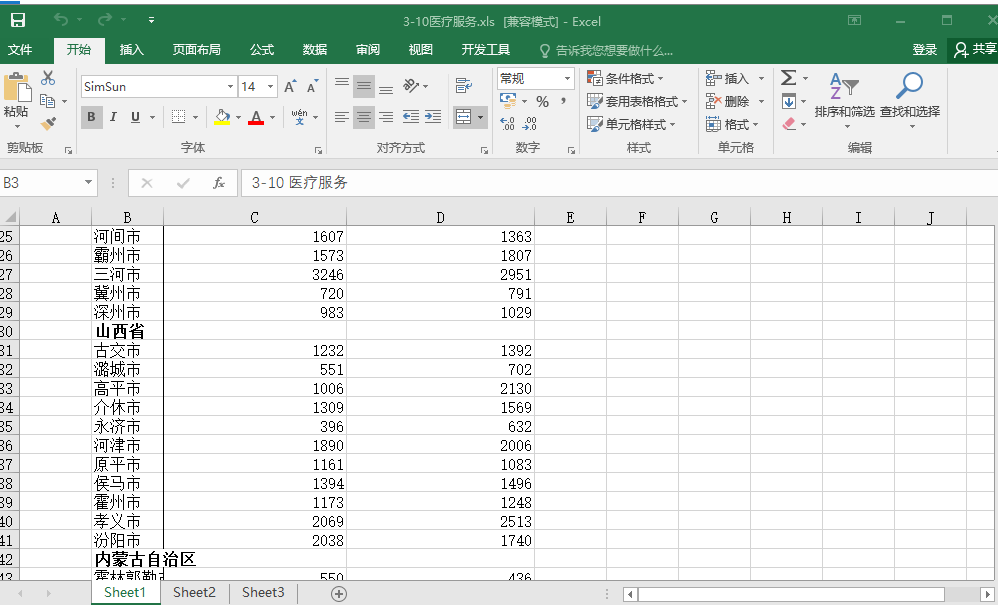Click the Fill down-arrow icon

789,101
